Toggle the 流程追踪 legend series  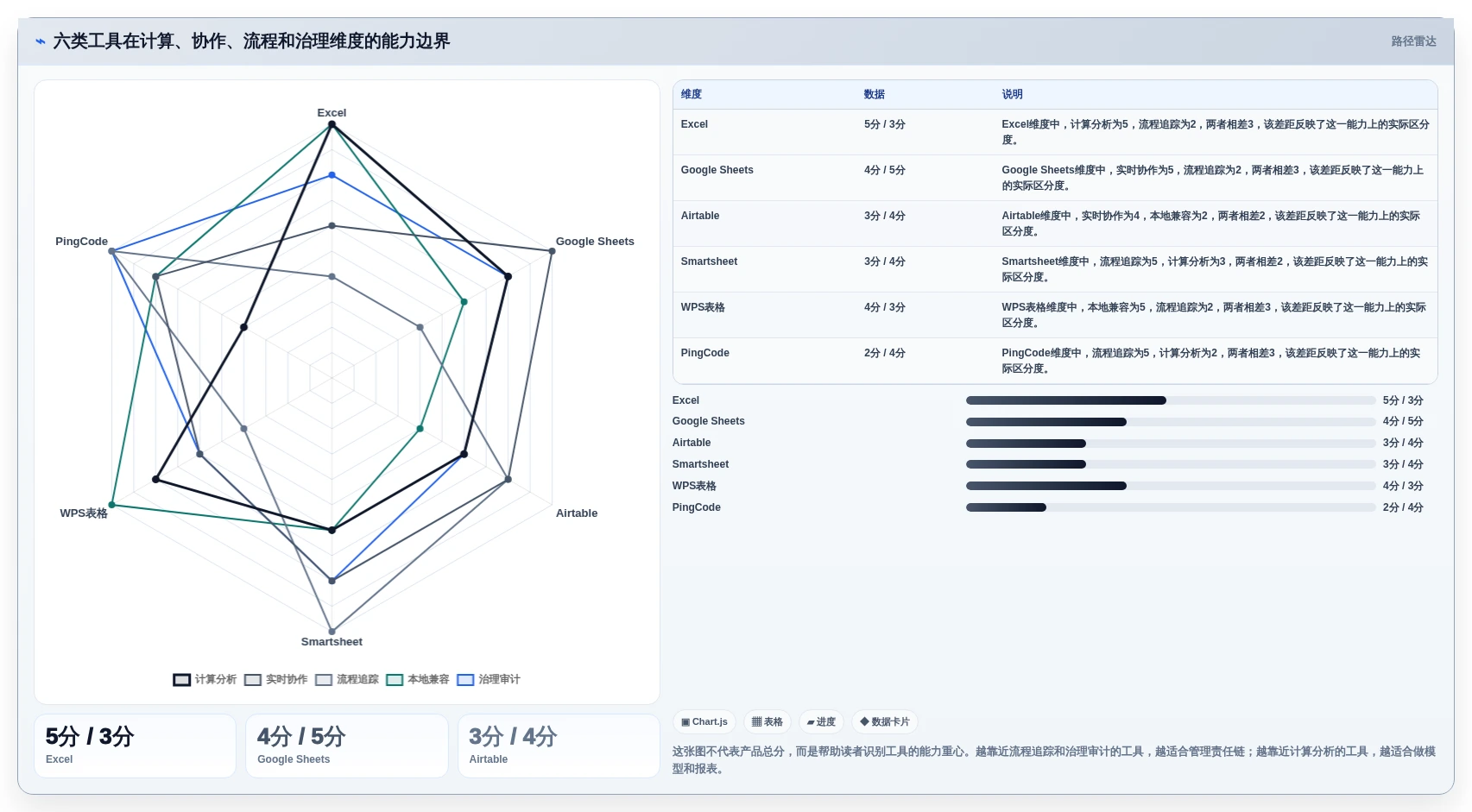click(347, 679)
